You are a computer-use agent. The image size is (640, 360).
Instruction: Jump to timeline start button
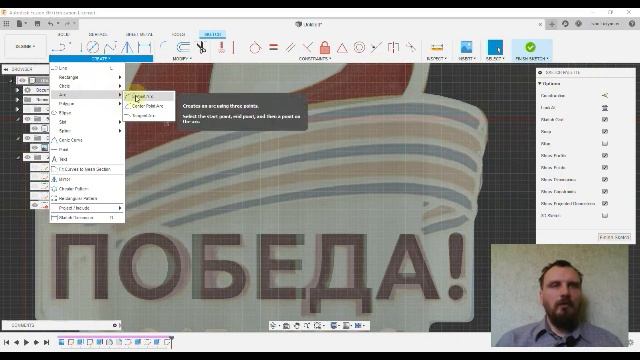click(7, 342)
